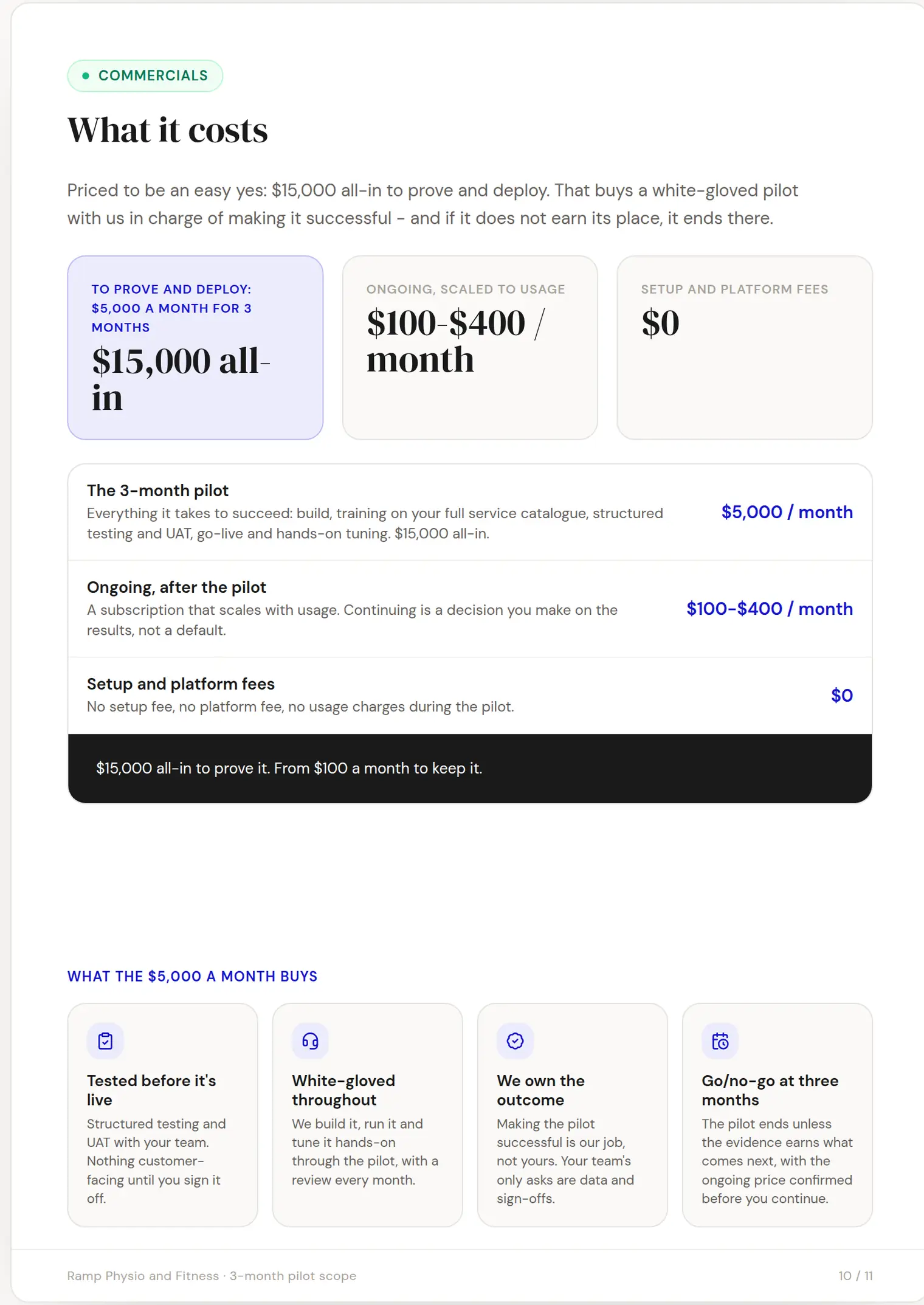
Task: Click the $100-$400 / month row price
Action: pyautogui.click(x=770, y=609)
